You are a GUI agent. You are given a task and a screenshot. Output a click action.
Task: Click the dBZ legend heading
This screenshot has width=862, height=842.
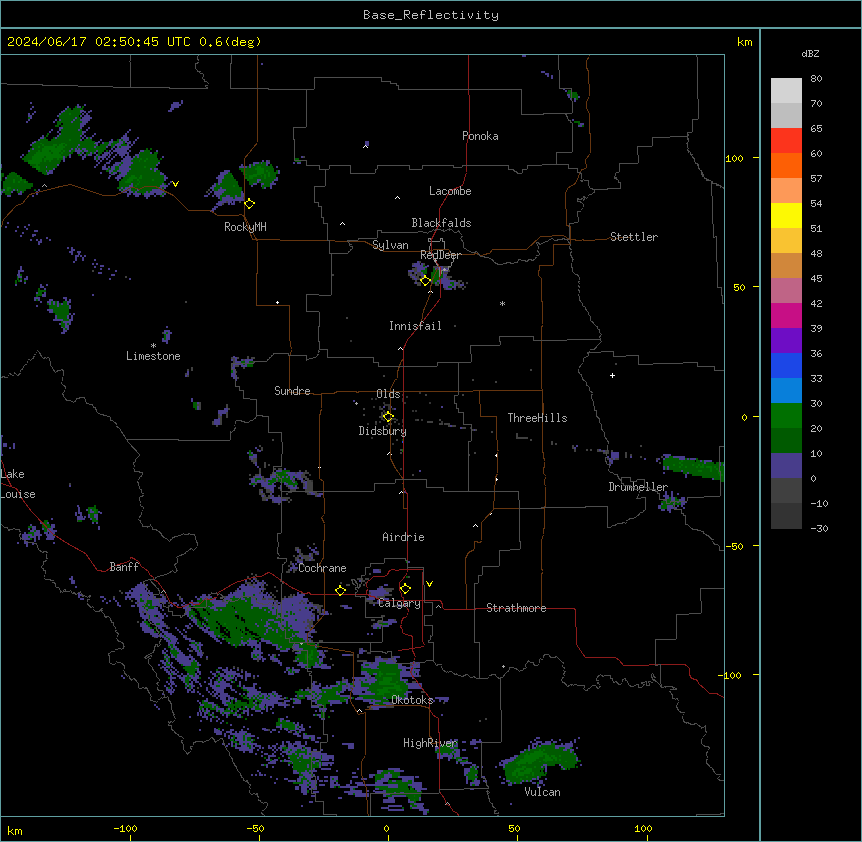pyautogui.click(x=810, y=54)
